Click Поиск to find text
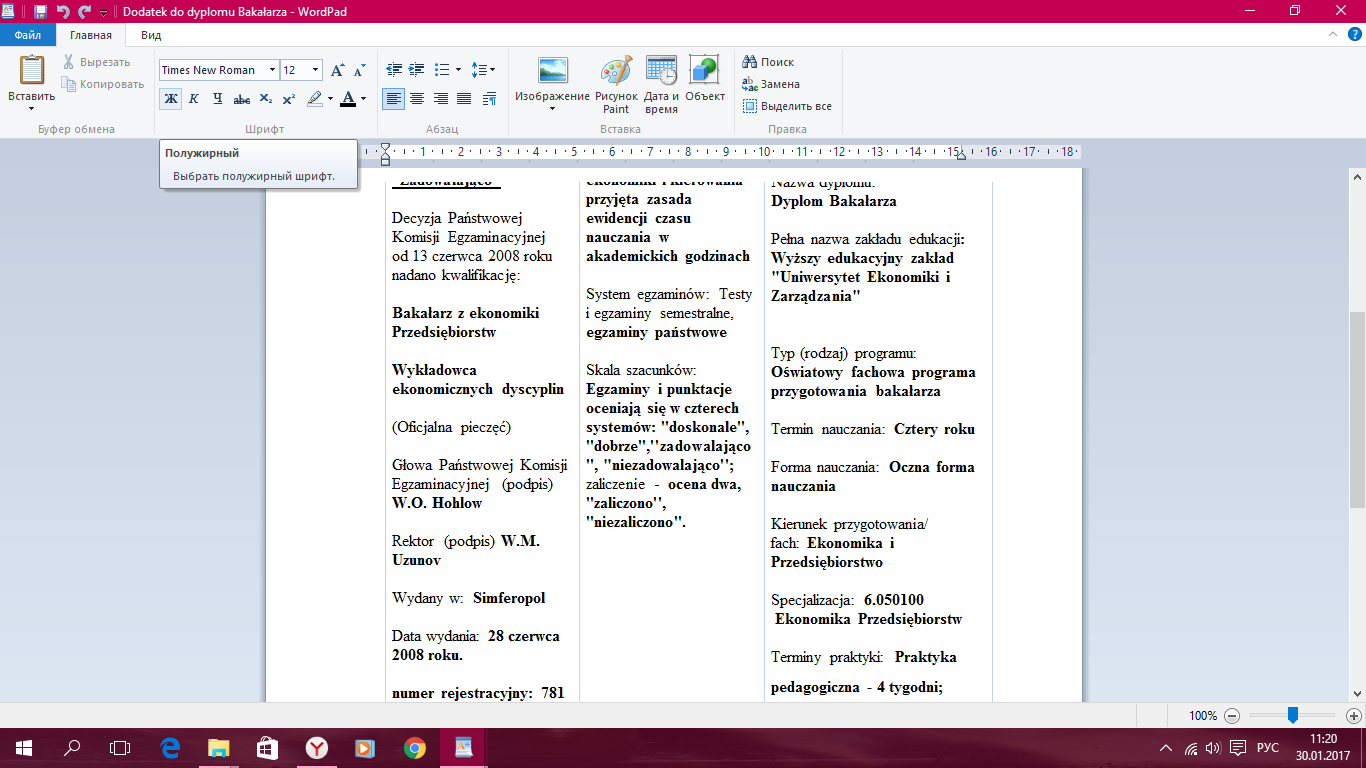1366x768 pixels. 768,62
